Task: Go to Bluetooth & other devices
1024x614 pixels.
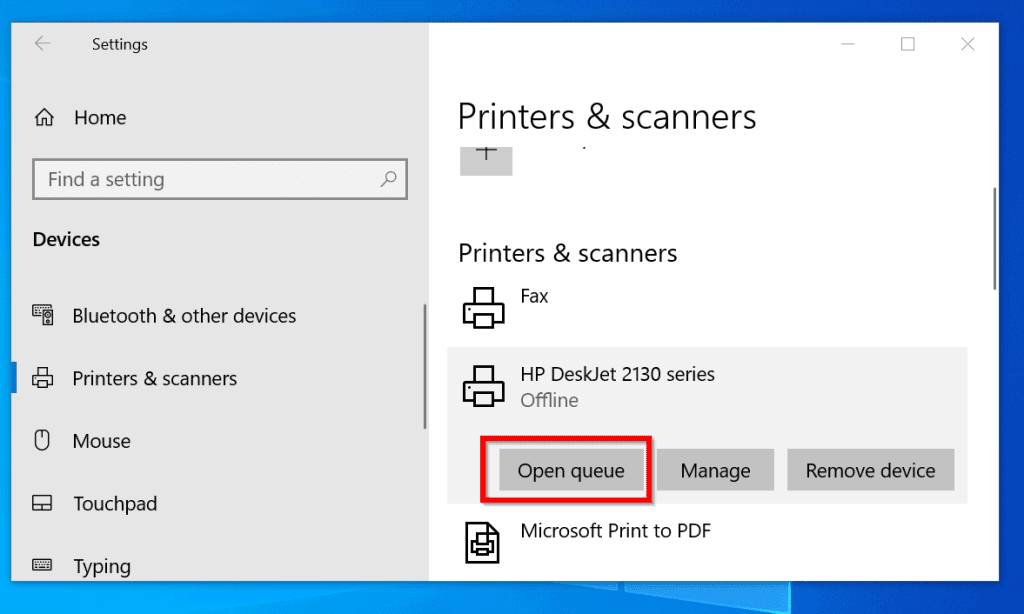Action: click(184, 315)
